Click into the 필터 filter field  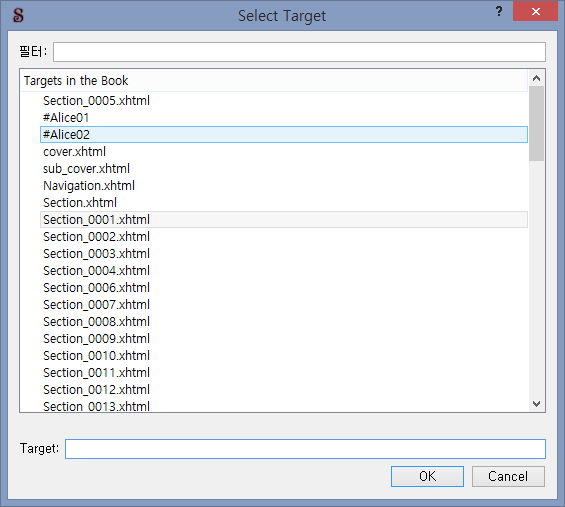tap(299, 52)
